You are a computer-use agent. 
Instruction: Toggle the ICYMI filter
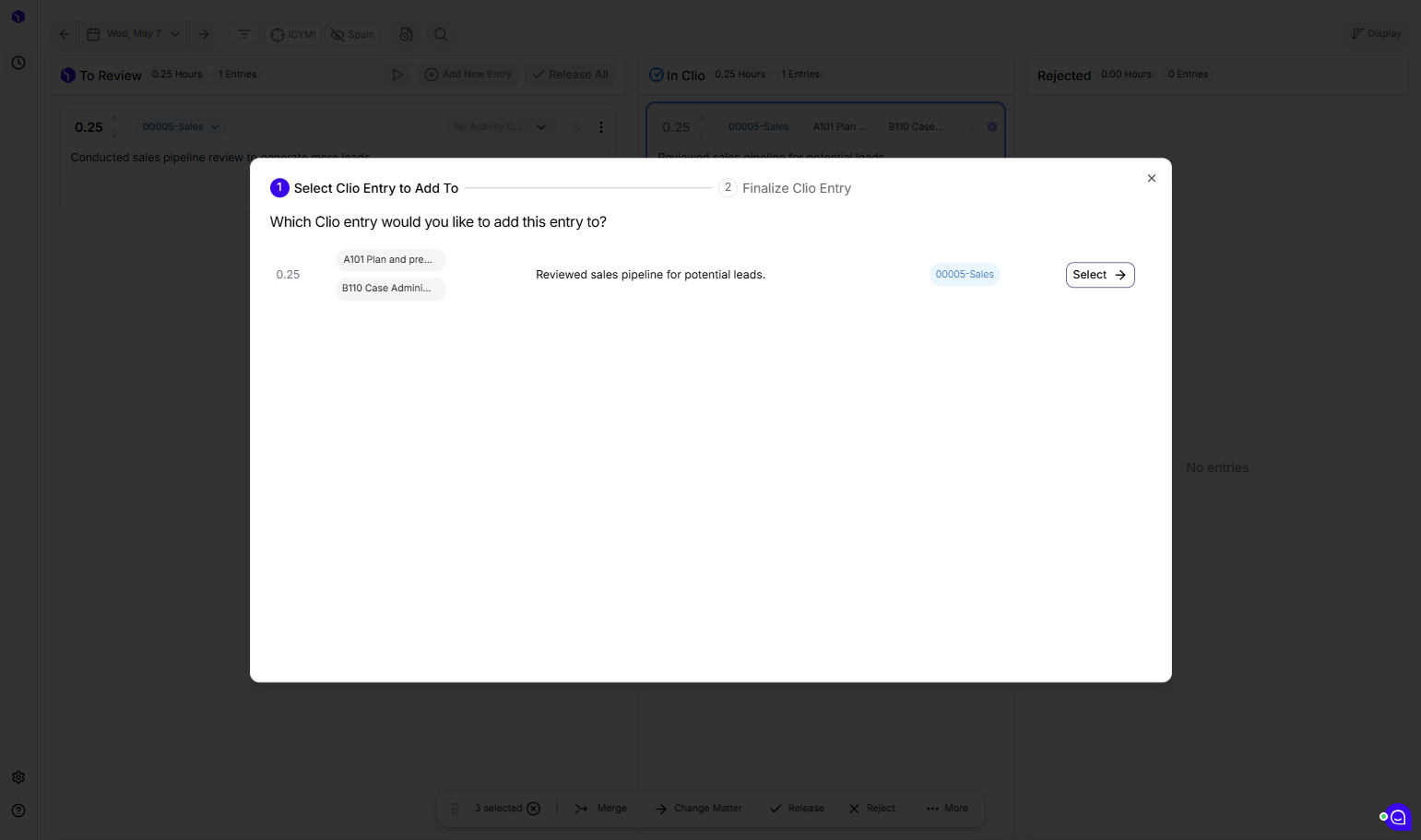tap(293, 34)
